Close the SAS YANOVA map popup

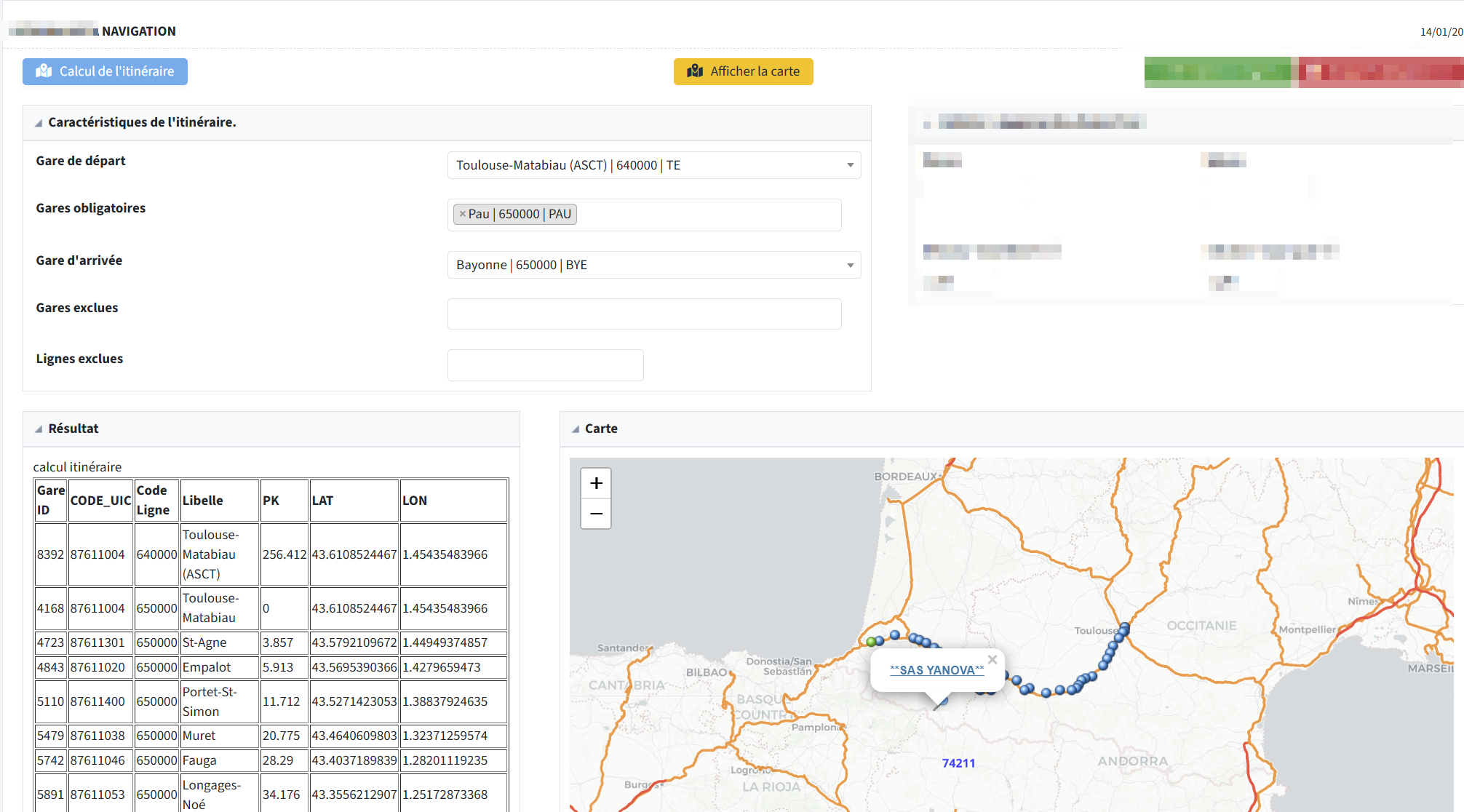point(992,660)
